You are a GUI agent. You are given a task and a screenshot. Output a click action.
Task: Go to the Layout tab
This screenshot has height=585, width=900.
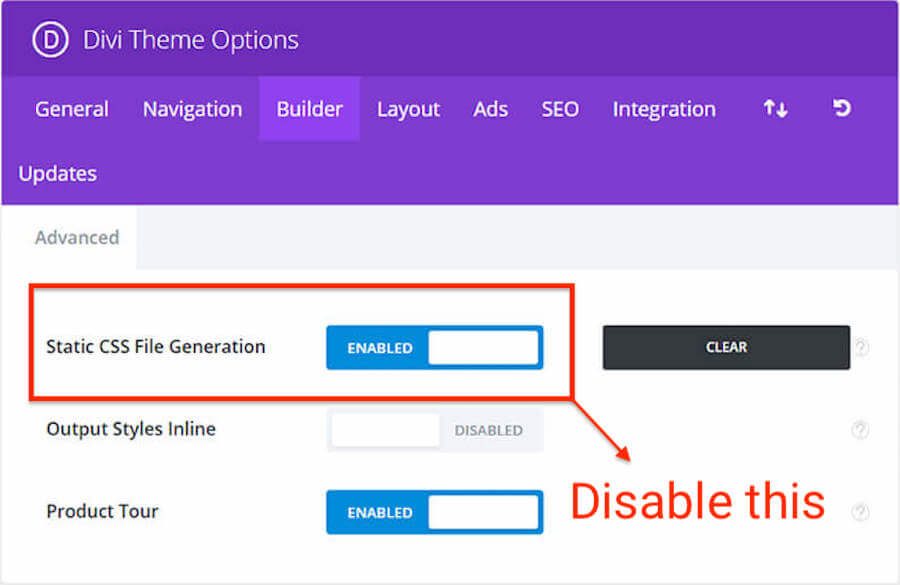coord(408,109)
